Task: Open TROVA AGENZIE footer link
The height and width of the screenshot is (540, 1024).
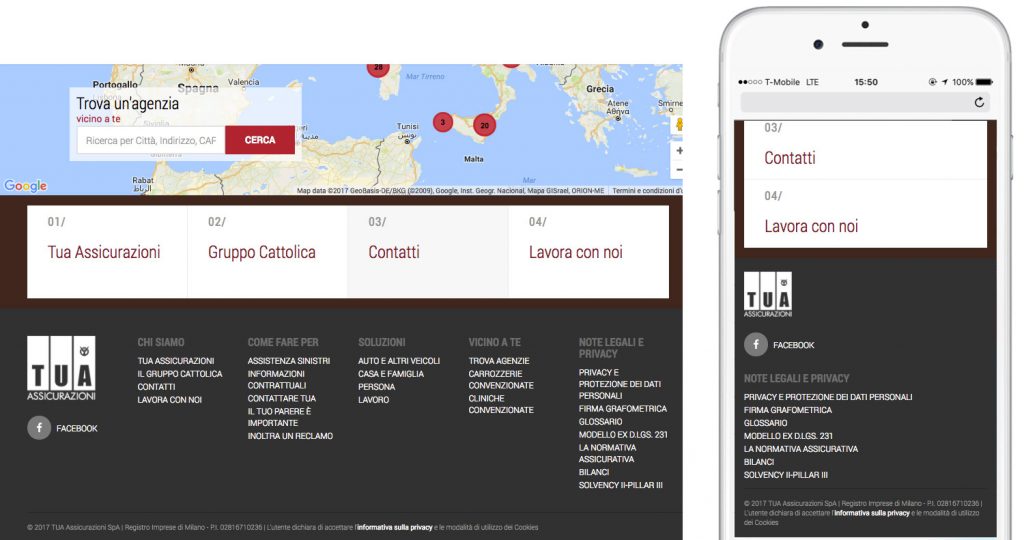Action: [x=499, y=361]
